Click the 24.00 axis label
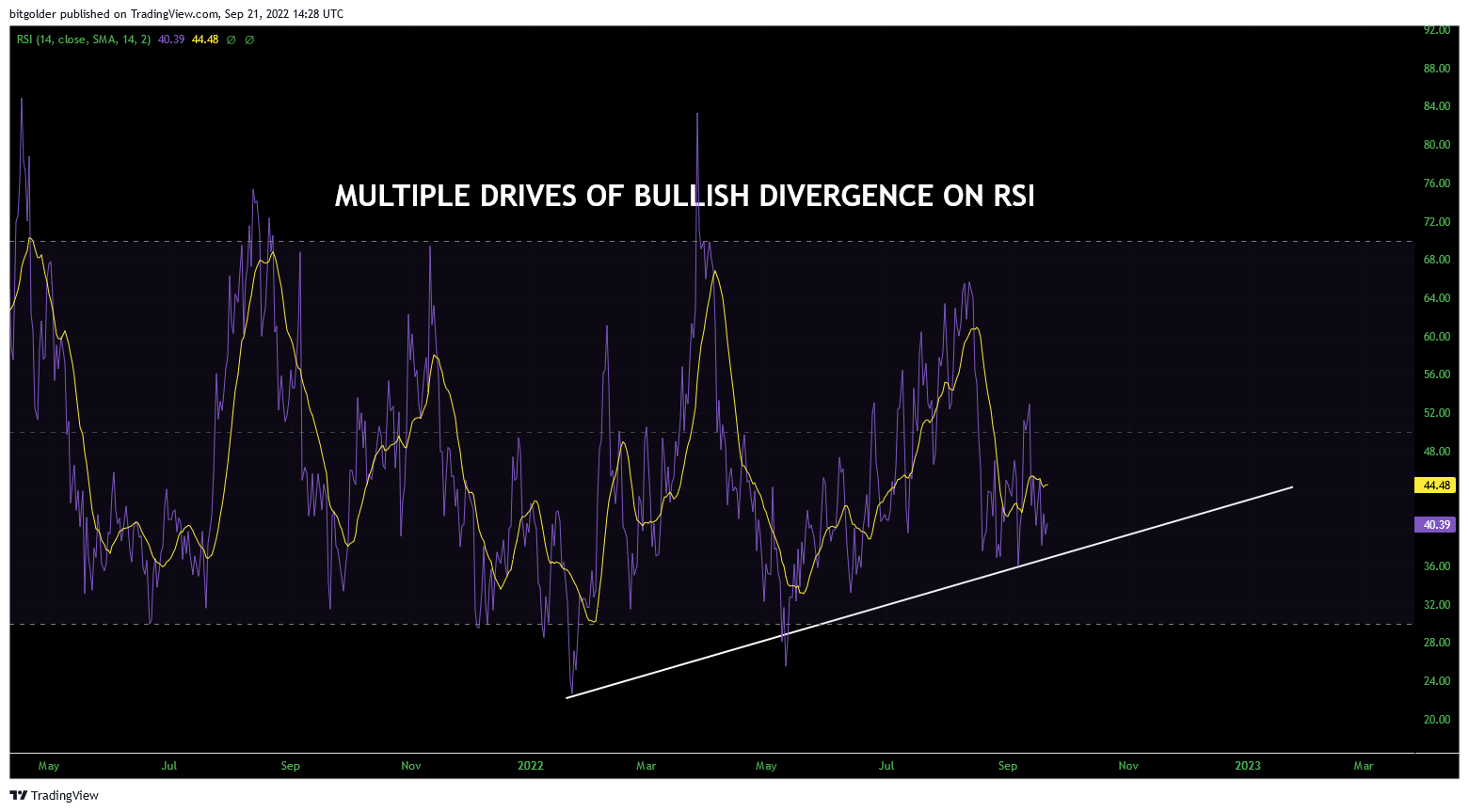The image size is (1469, 812). [1437, 681]
